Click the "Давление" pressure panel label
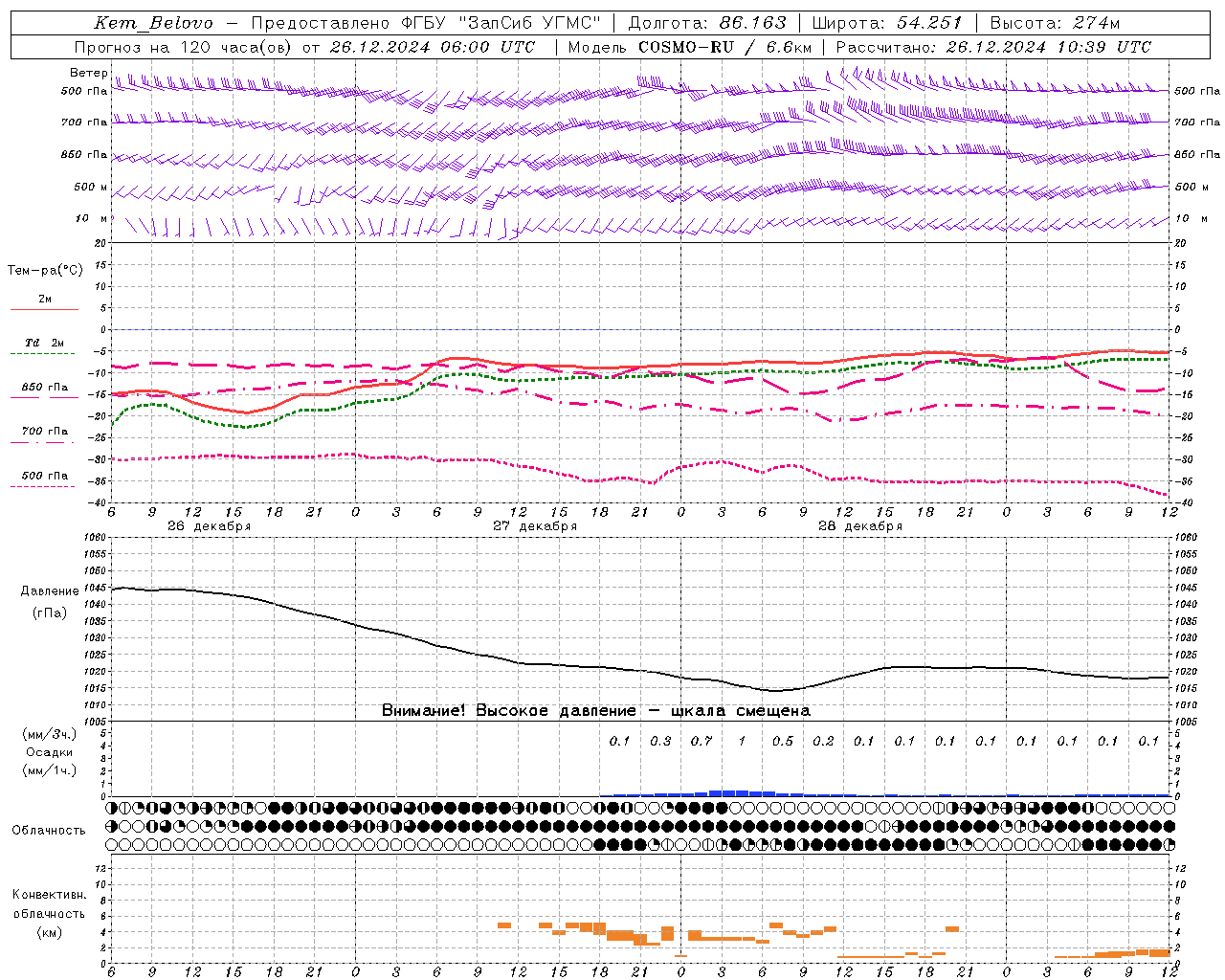Screen dimensions: 1225x980 (x=50, y=591)
